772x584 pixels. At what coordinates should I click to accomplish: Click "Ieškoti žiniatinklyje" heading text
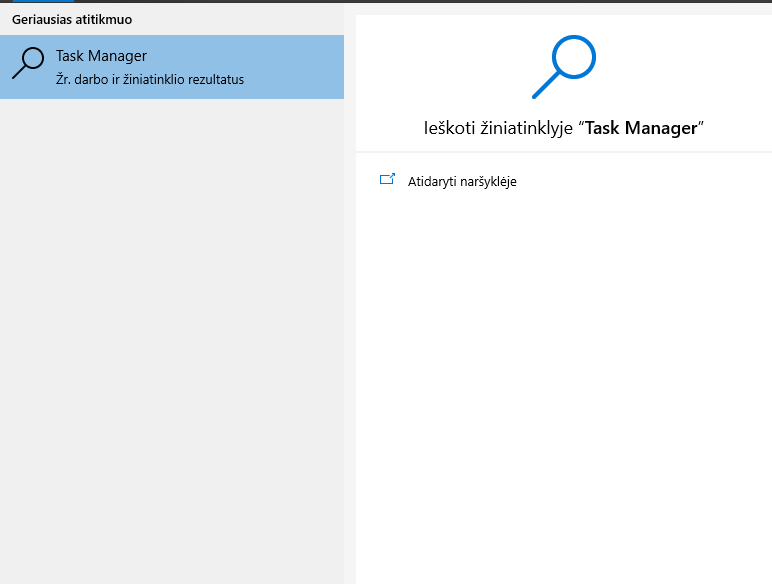(498, 128)
